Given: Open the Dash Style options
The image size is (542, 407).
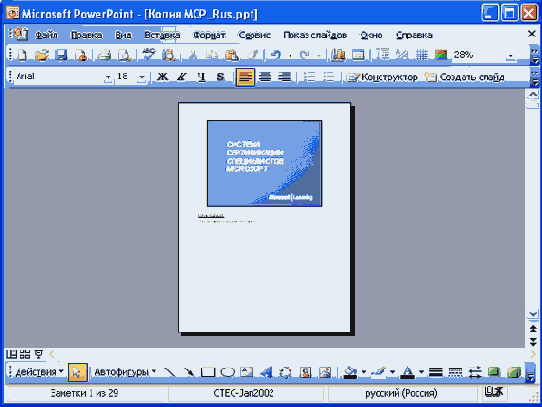Looking at the screenshot, I should pos(455,372).
